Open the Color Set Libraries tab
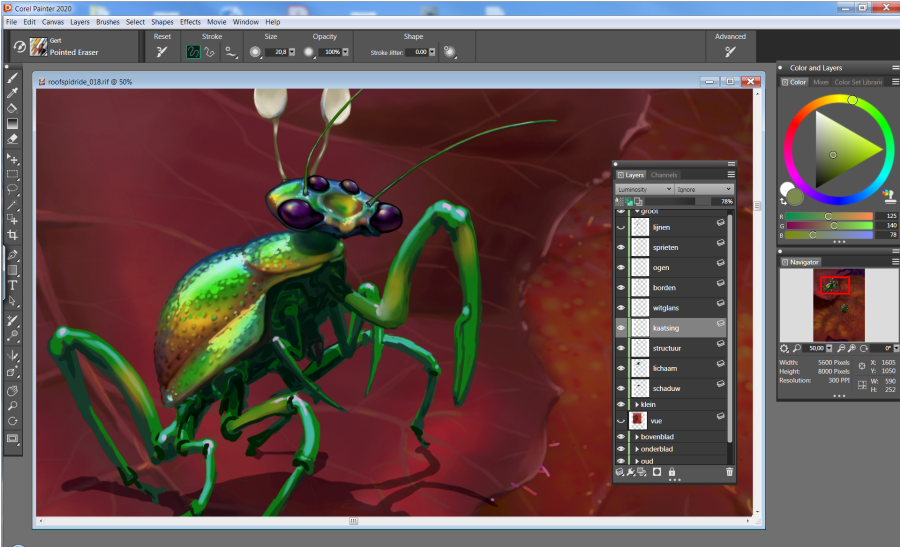900x547 pixels. [858, 82]
